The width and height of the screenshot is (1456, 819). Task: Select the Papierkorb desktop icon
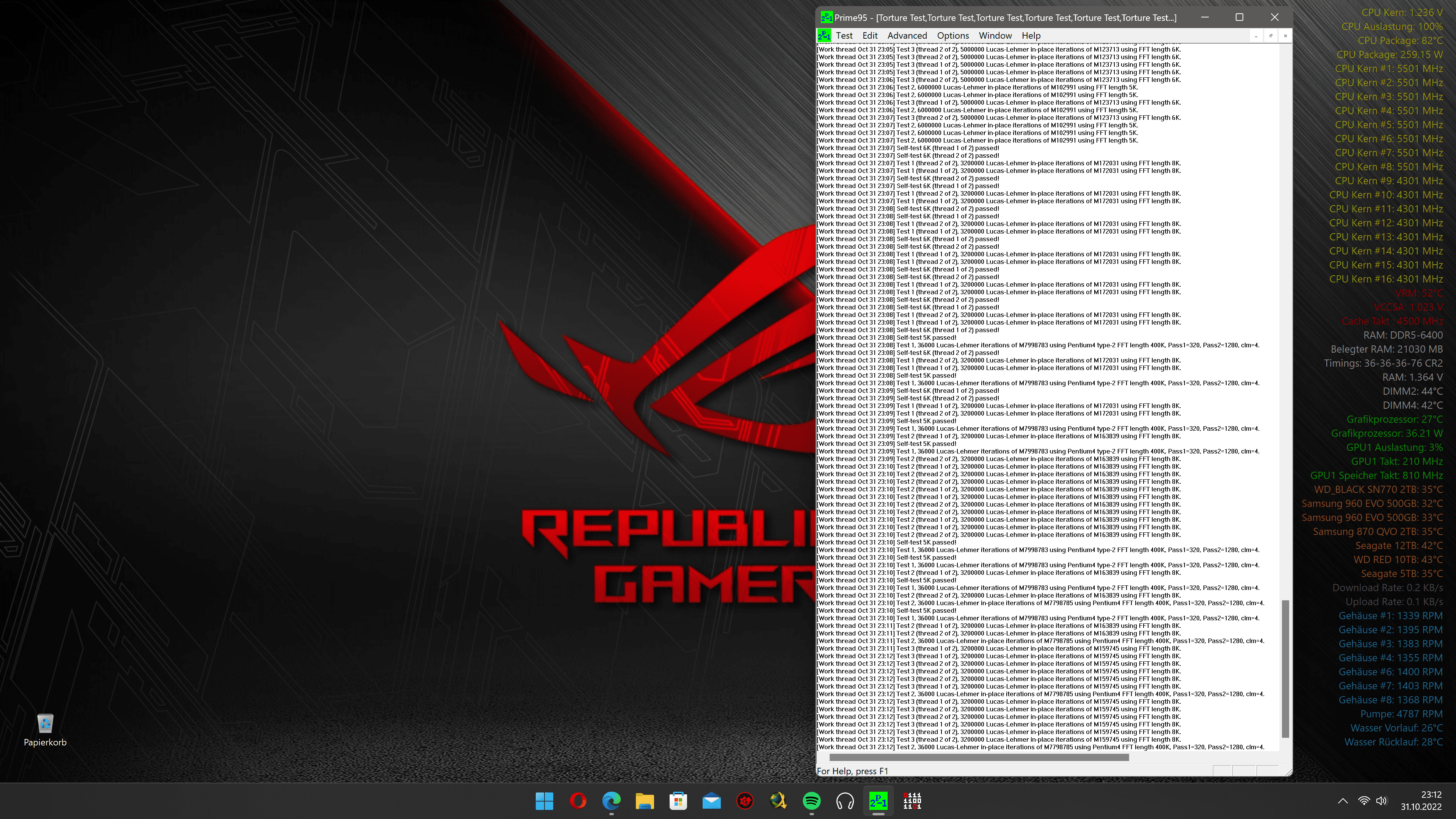coord(45,730)
